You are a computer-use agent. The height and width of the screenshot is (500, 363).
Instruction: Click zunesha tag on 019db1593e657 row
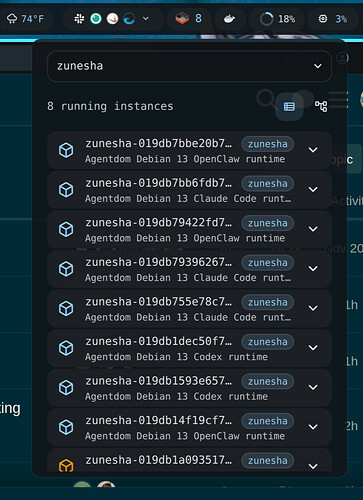coord(268,381)
